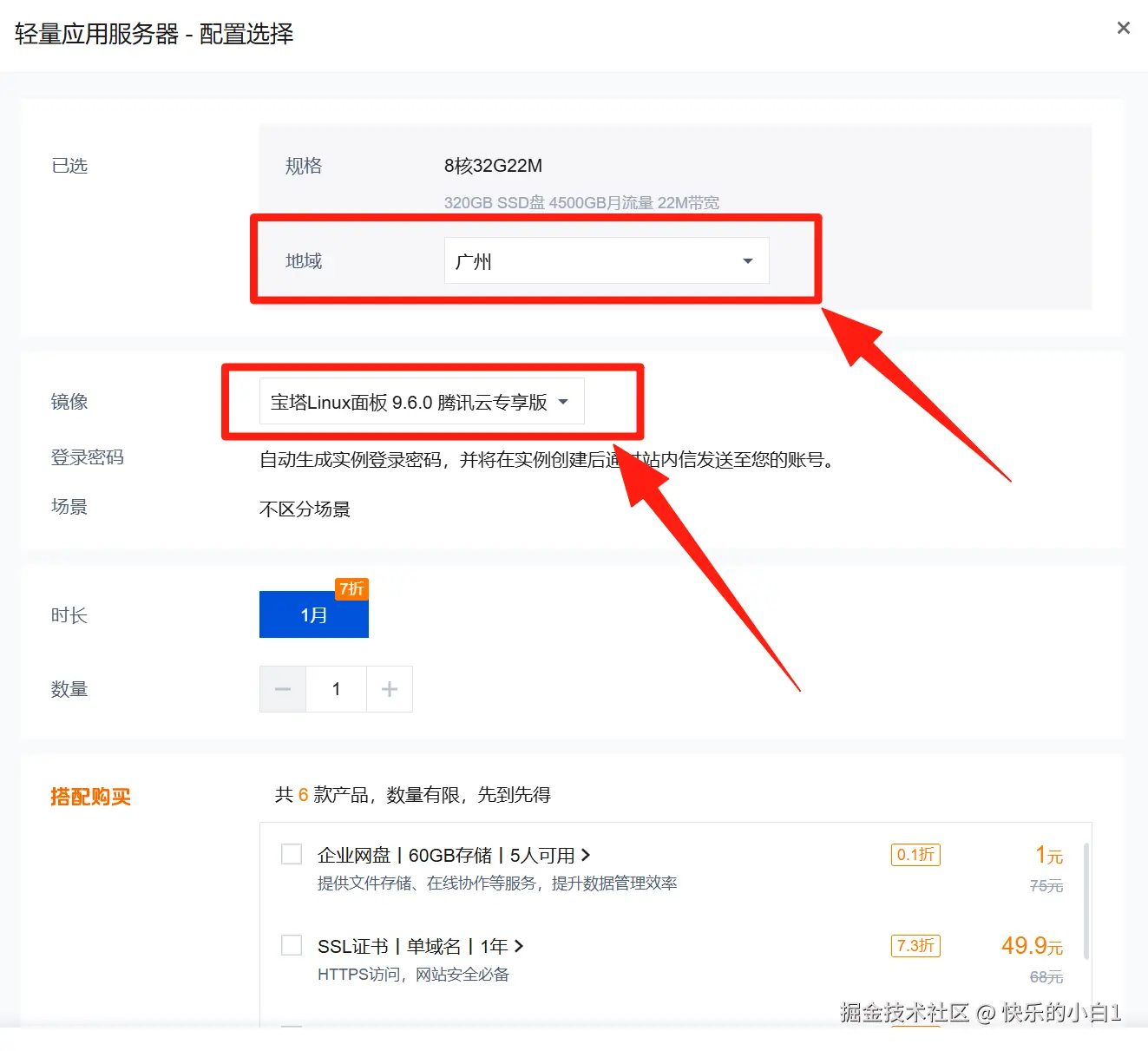Check the 企业网盘 add-on checkbox
1148x1051 pixels.
pyautogui.click(x=292, y=854)
